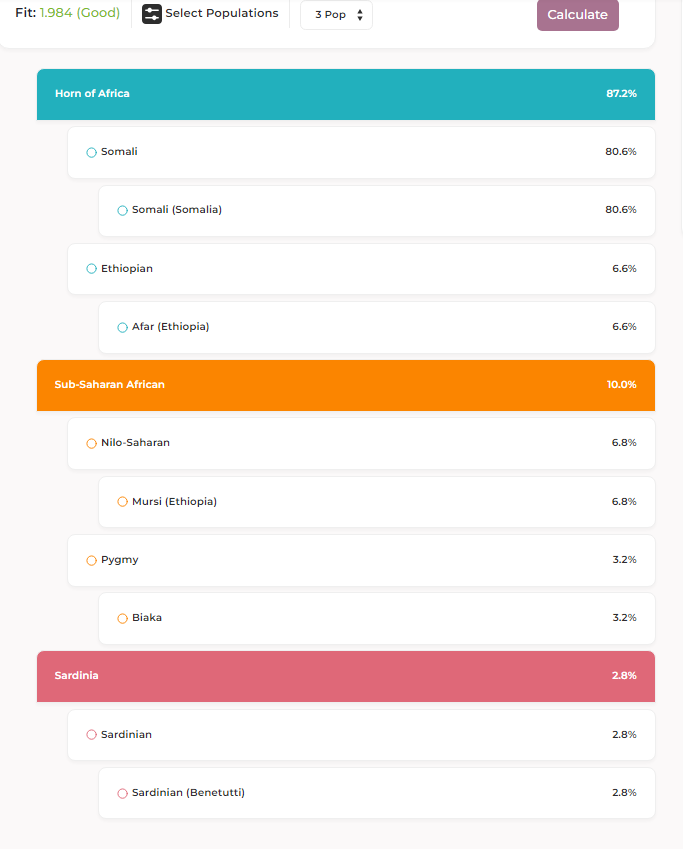Select the Sardinian (Benetutti) circle marker
The height and width of the screenshot is (849, 683).
click(123, 793)
